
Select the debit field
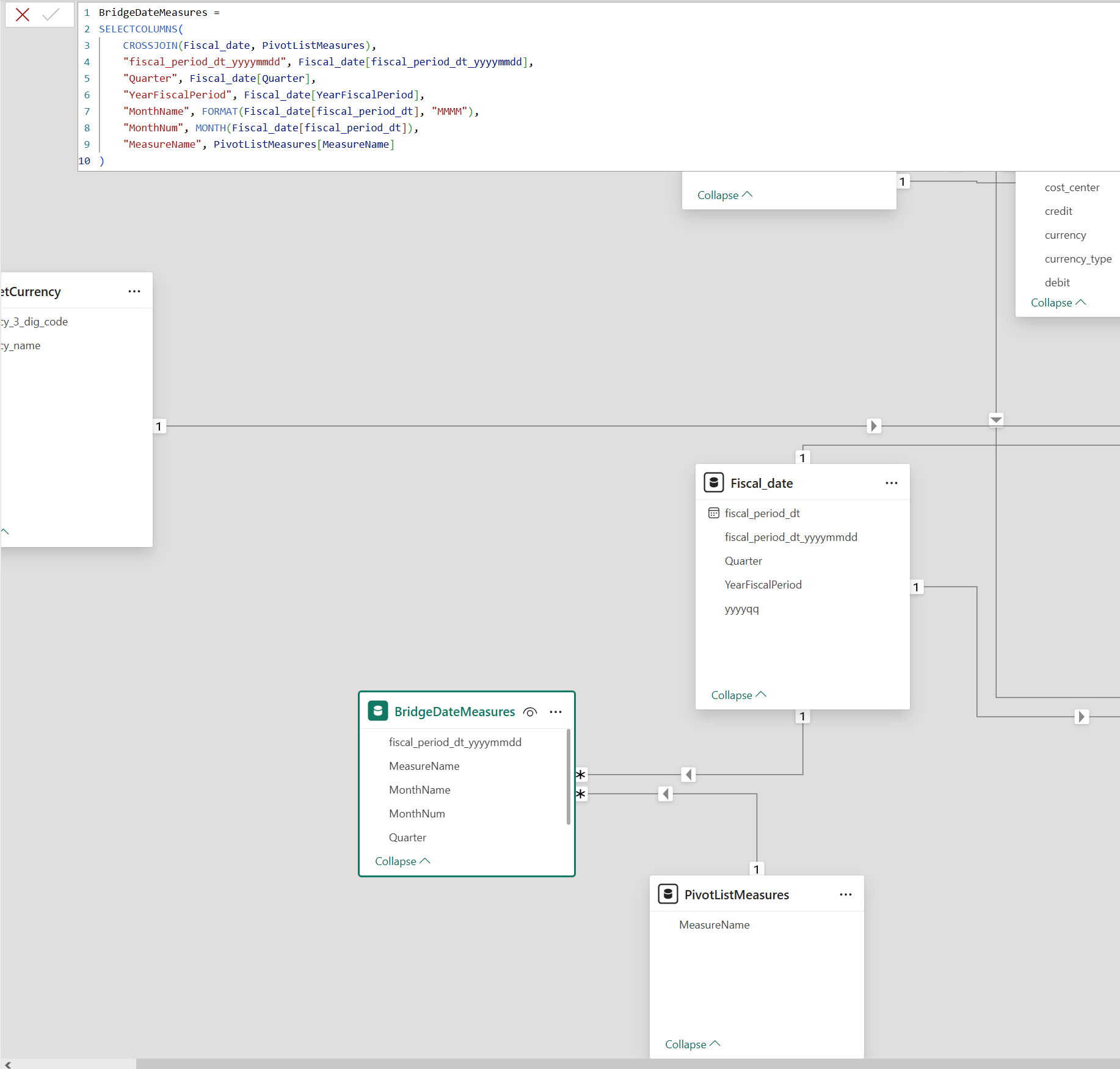pyautogui.click(x=1057, y=282)
